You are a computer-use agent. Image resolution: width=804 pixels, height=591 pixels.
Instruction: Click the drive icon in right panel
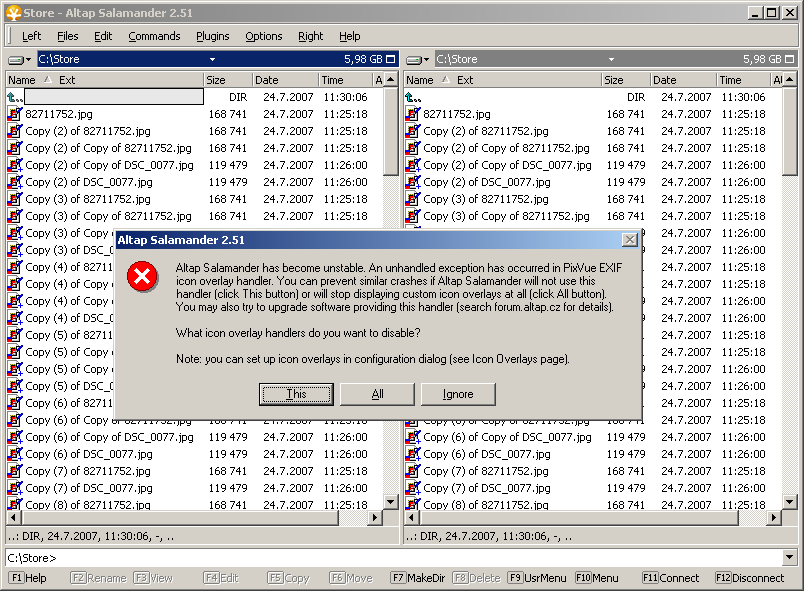413,59
